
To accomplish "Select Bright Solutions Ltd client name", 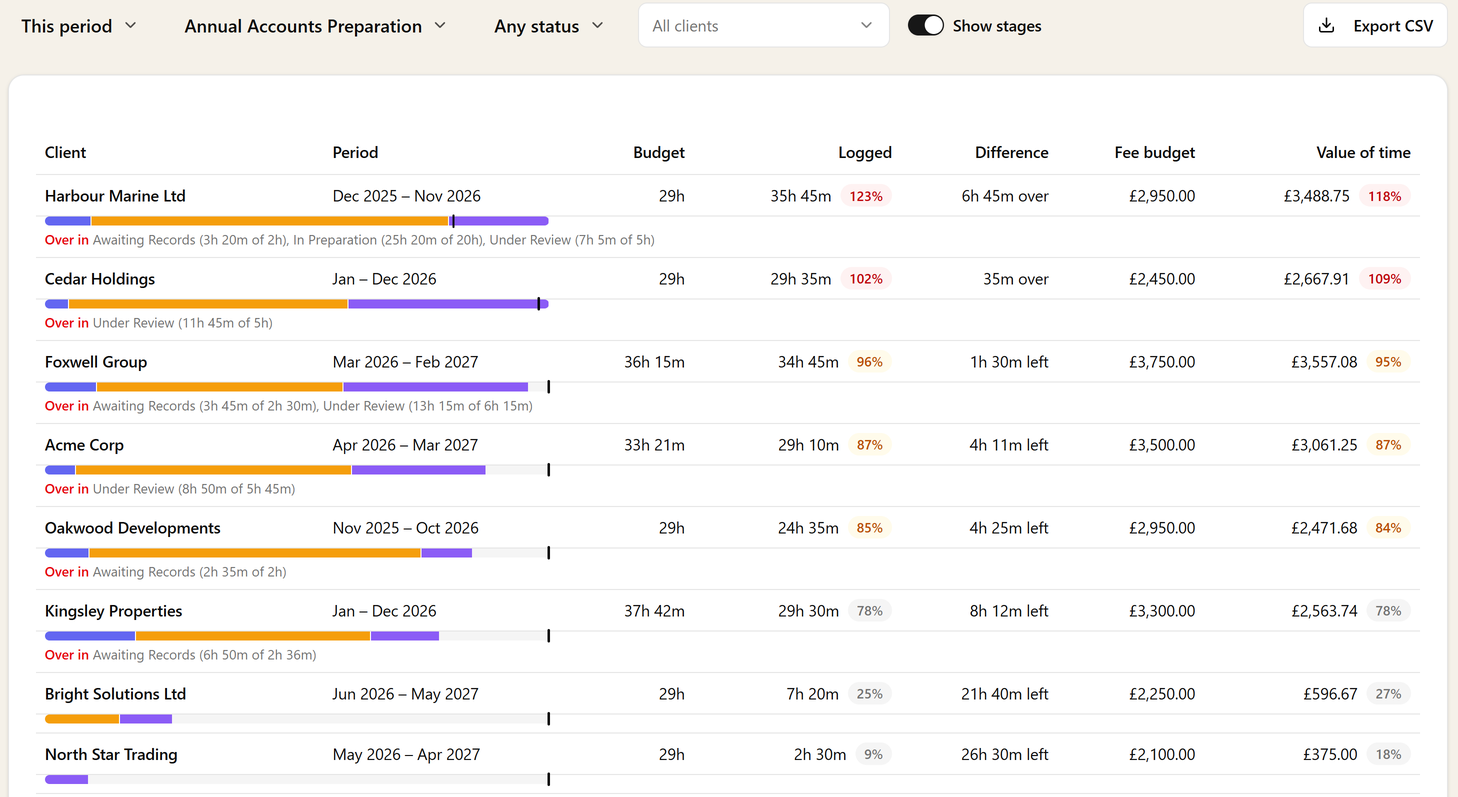I will 115,694.
